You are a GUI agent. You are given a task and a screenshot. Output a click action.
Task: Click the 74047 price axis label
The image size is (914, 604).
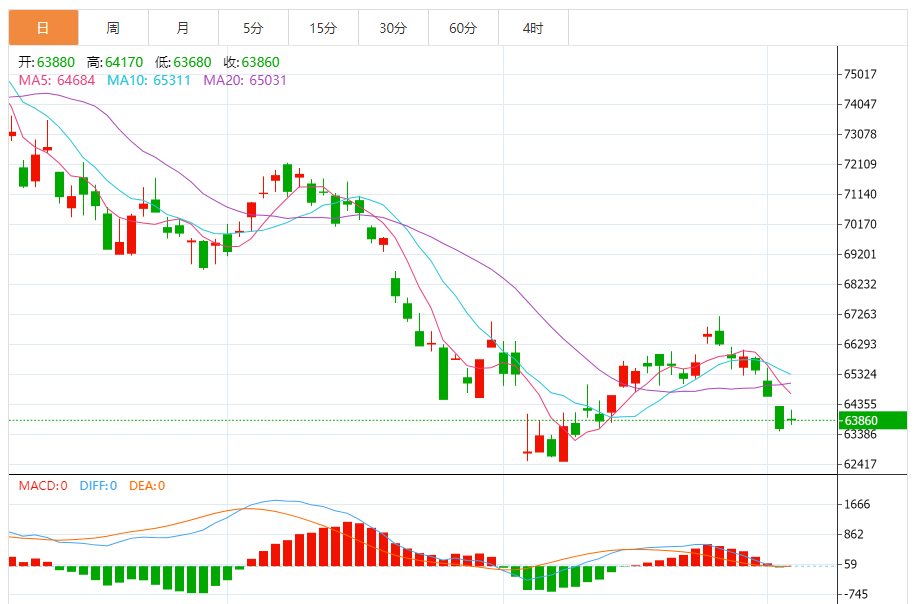click(x=860, y=104)
